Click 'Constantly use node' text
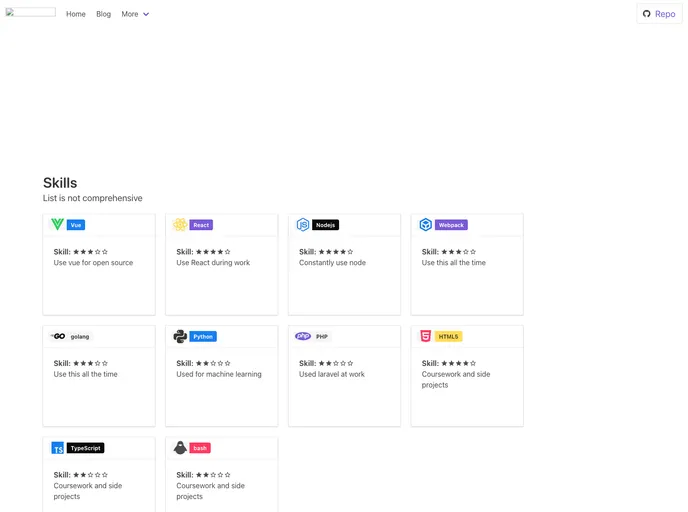This screenshot has width=688, height=512. click(x=332, y=263)
